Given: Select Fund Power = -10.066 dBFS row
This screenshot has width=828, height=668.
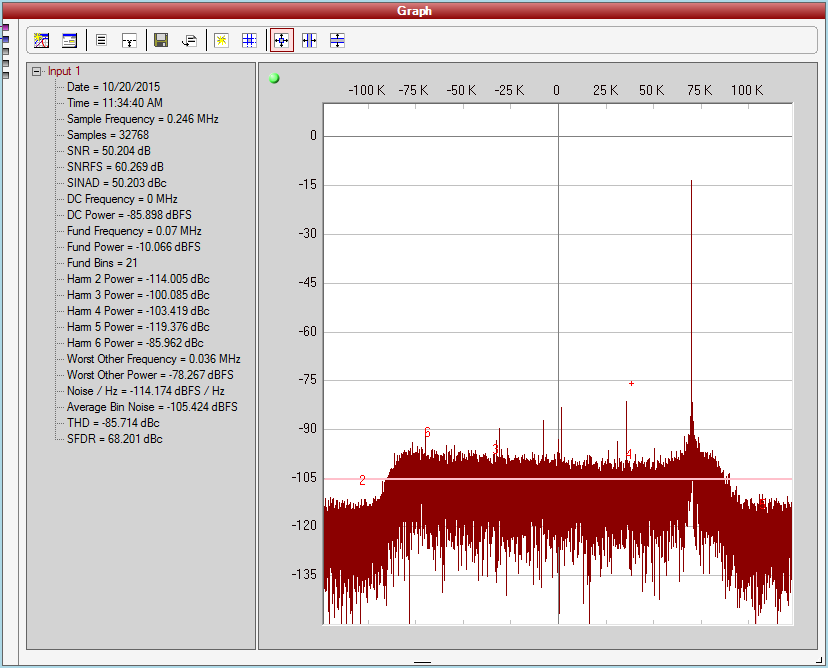Looking at the screenshot, I should pos(134,247).
